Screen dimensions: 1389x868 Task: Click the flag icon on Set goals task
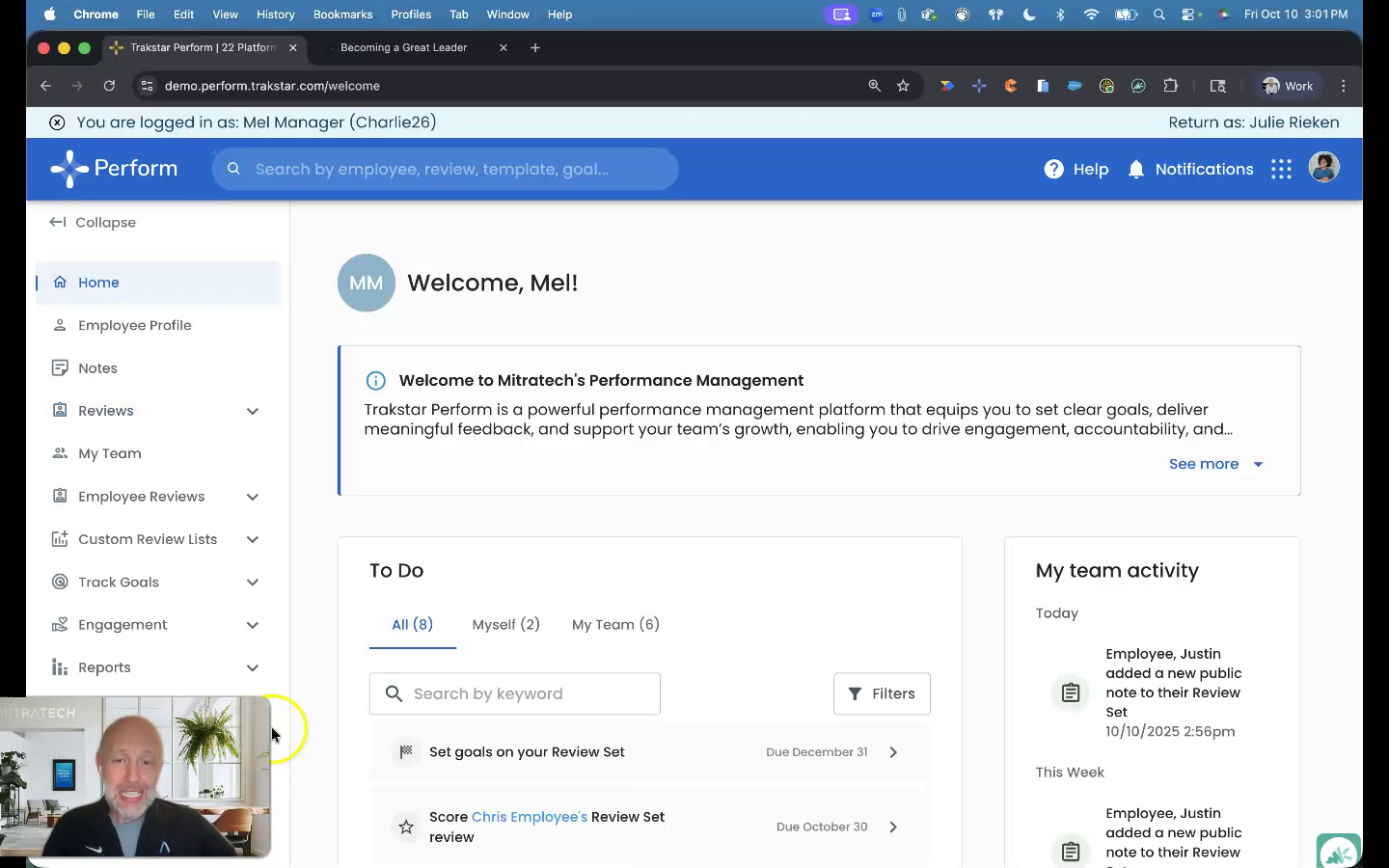pyautogui.click(x=406, y=751)
